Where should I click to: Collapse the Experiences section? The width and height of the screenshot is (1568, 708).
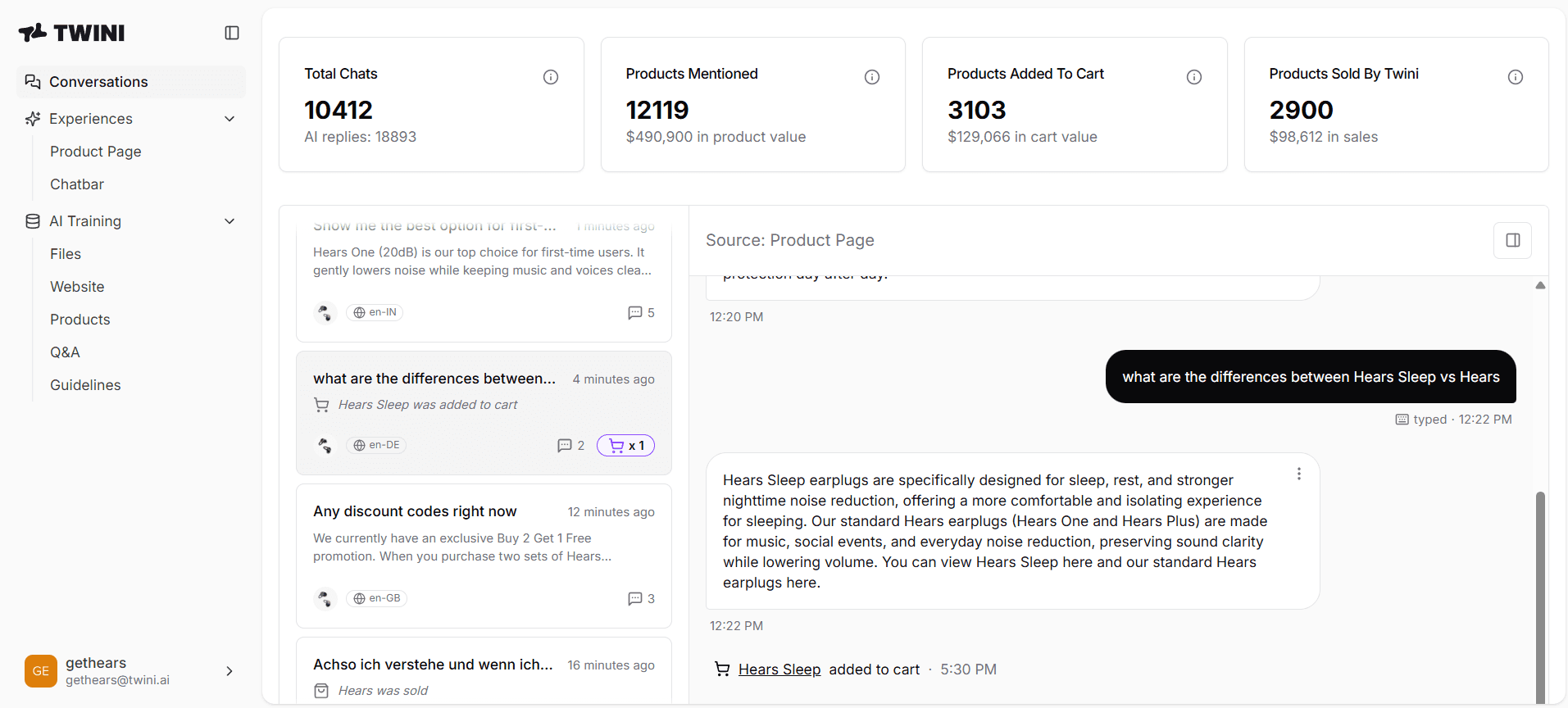click(230, 119)
